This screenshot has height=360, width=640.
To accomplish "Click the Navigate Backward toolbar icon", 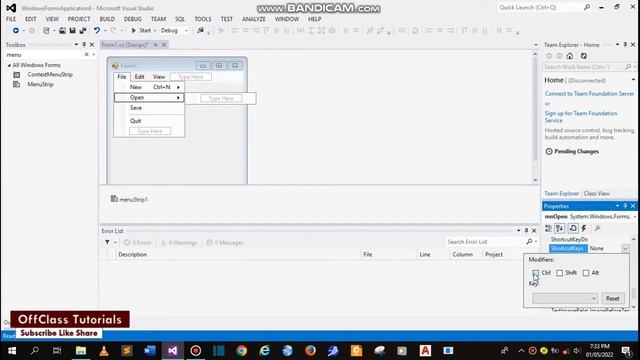I will 16,31.
